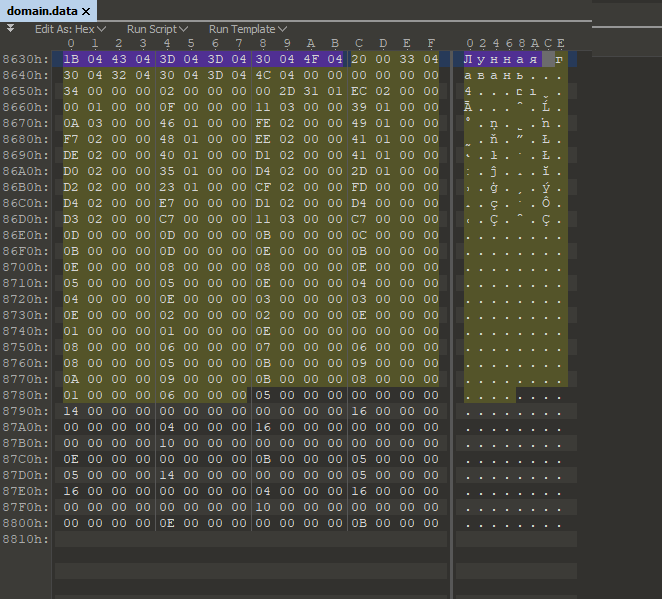The height and width of the screenshot is (599, 662).
Task: Select byte 10 in row 87B0h
Action: click(167, 444)
